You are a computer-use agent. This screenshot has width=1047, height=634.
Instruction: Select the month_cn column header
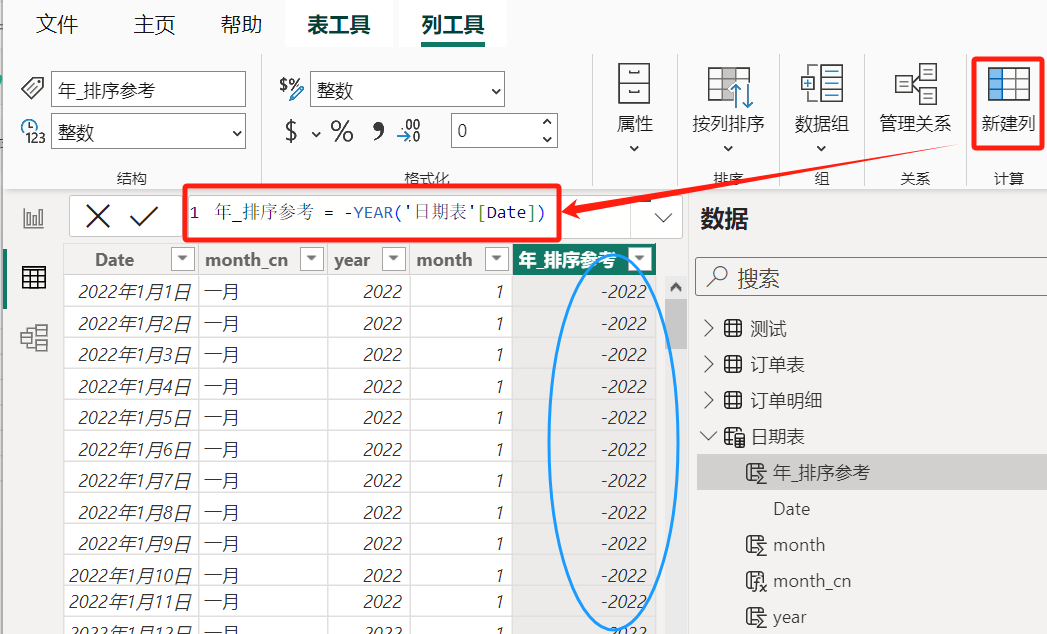[246, 259]
